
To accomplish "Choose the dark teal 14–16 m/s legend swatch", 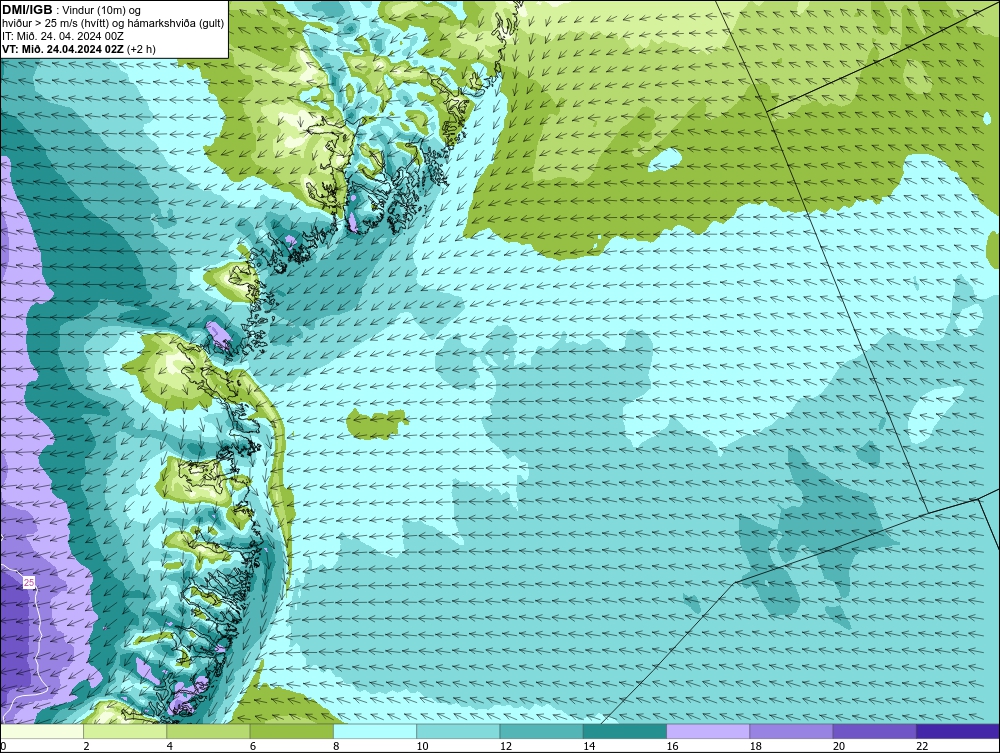I will pyautogui.click(x=624, y=731).
